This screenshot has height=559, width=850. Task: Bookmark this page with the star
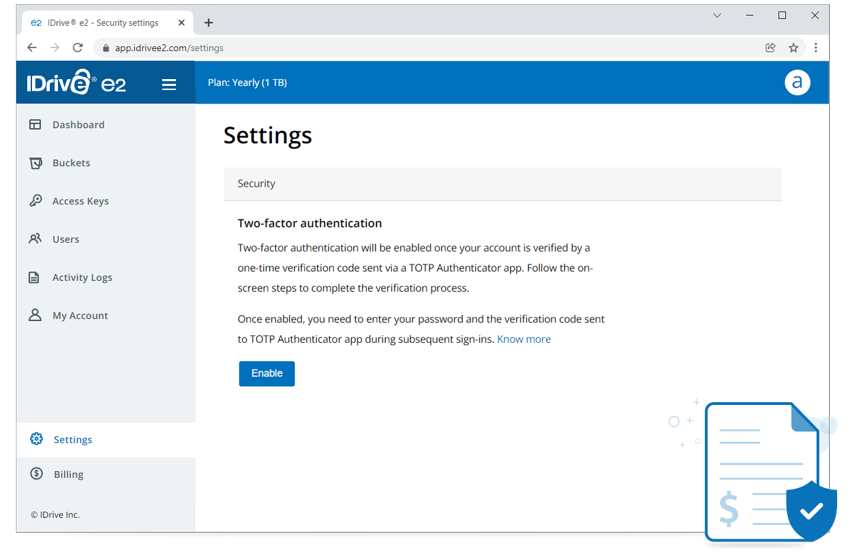[x=793, y=48]
